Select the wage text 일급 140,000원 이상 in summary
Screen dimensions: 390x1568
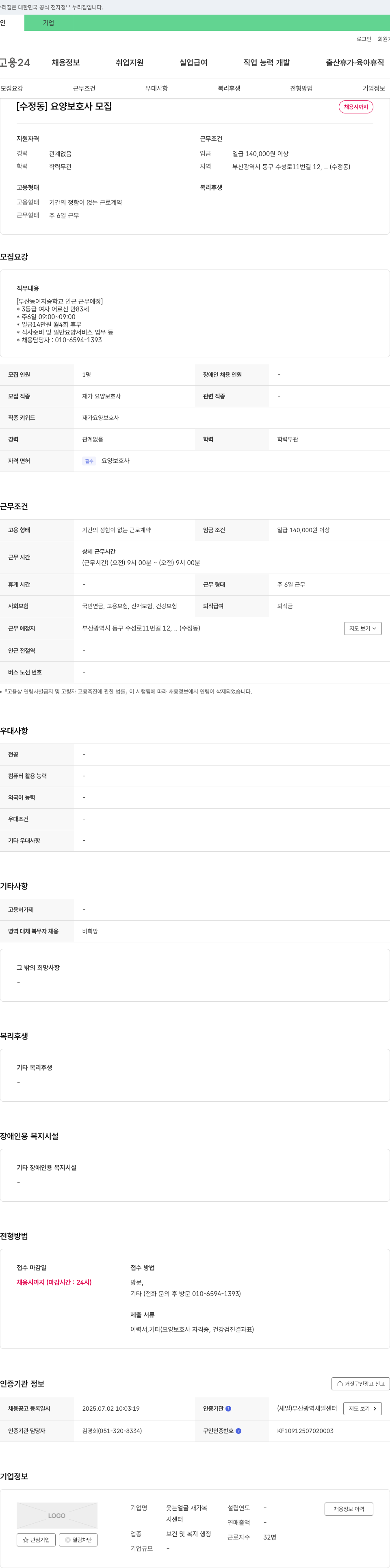point(260,154)
